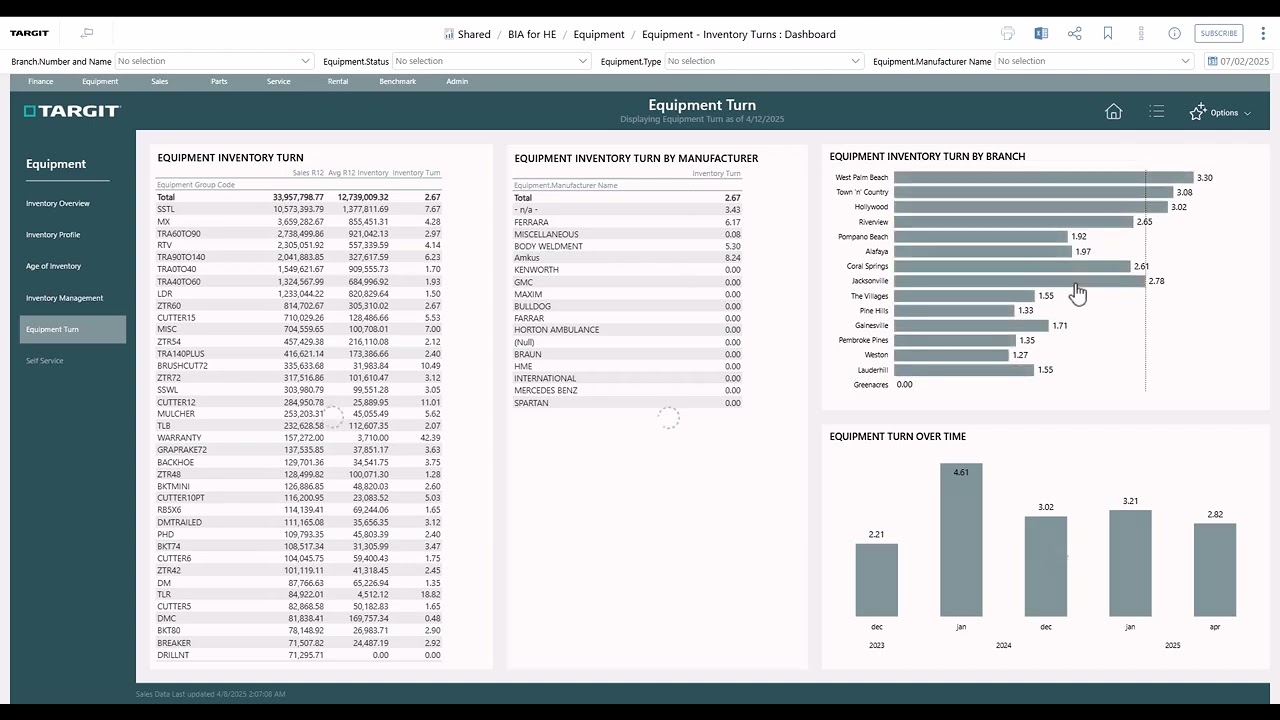Switch to the Parts tab
The image size is (1280, 720).
point(219,82)
